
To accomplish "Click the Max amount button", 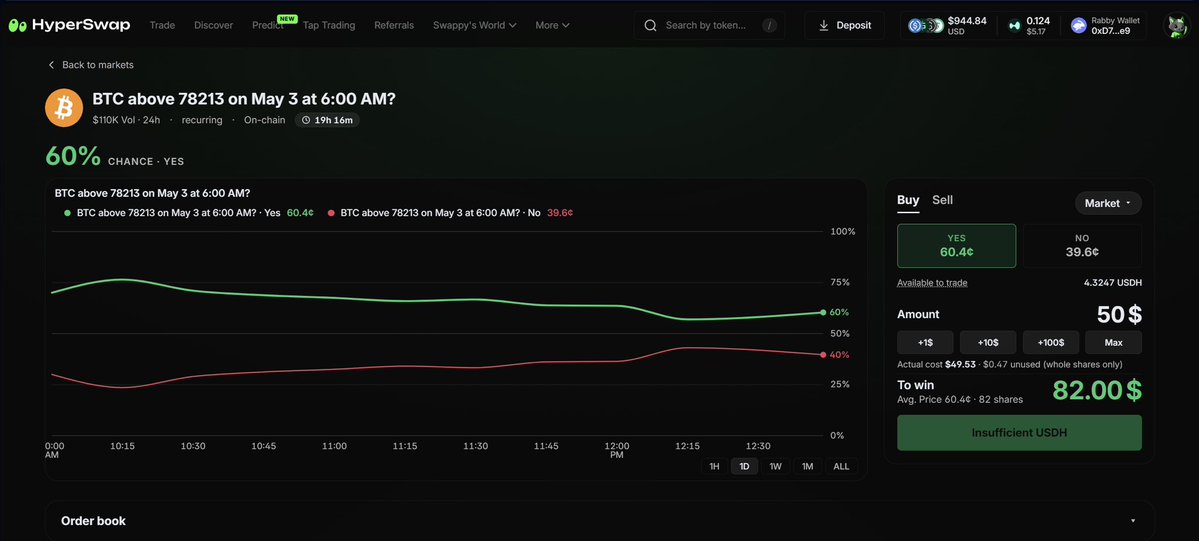I will pos(1113,342).
